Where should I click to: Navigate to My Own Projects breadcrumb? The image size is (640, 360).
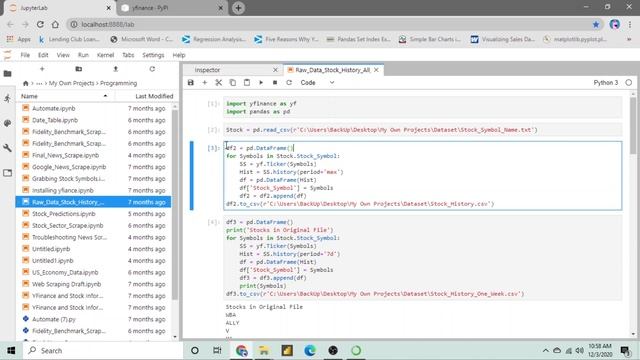pyautogui.click(x=71, y=83)
